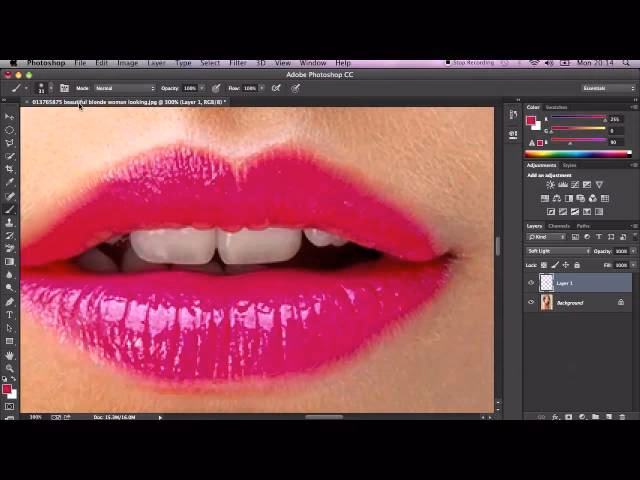Select the Horizontal Type tool
The width and height of the screenshot is (640, 480).
tap(9, 315)
